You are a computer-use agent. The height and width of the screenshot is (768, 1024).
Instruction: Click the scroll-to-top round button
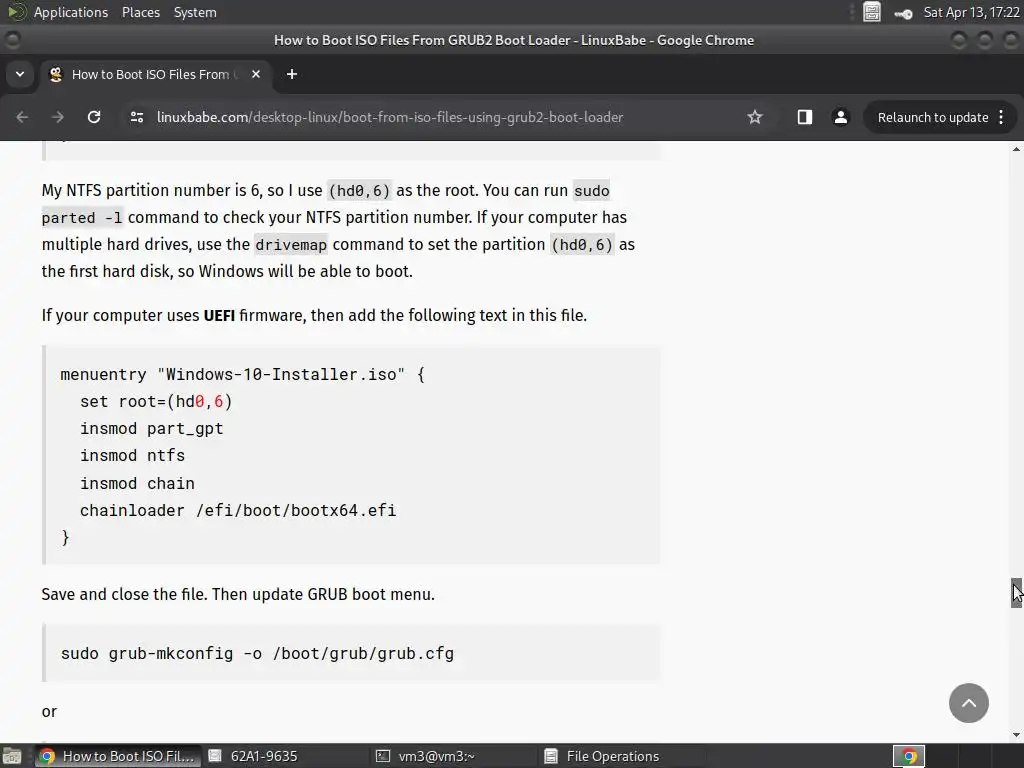(x=968, y=703)
